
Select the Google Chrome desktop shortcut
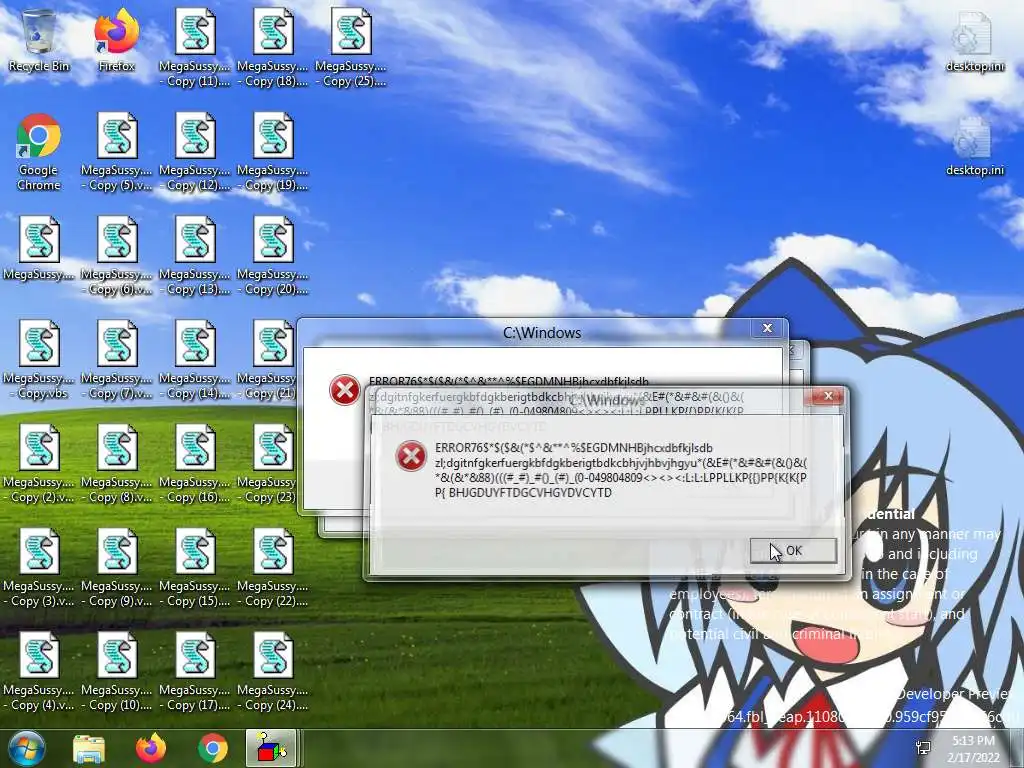coord(39,152)
